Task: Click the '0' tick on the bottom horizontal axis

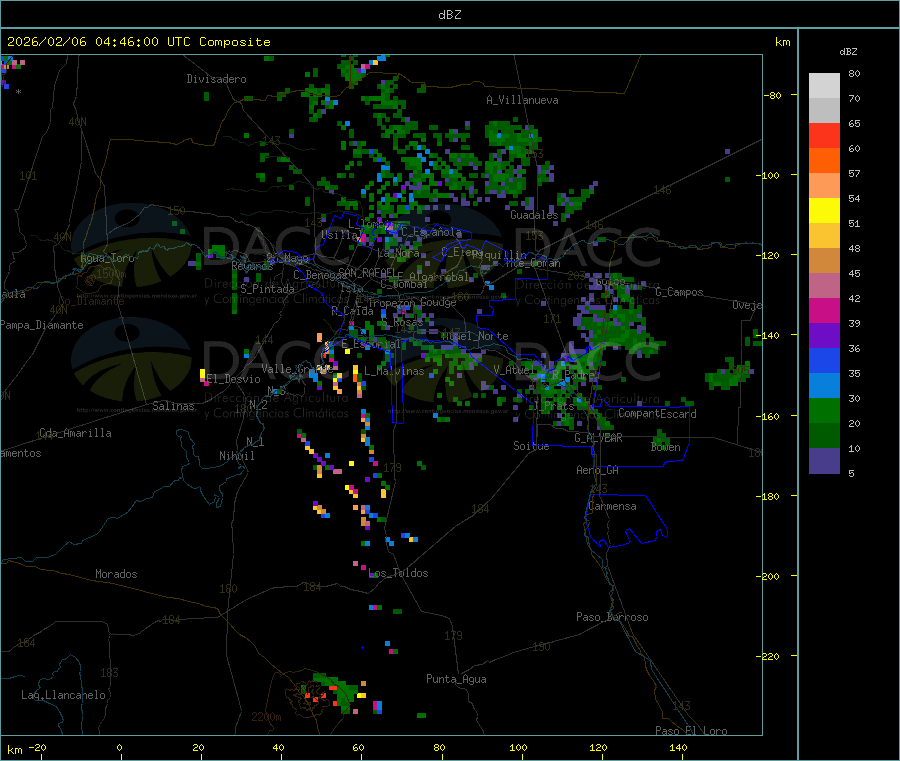Action: [119, 747]
